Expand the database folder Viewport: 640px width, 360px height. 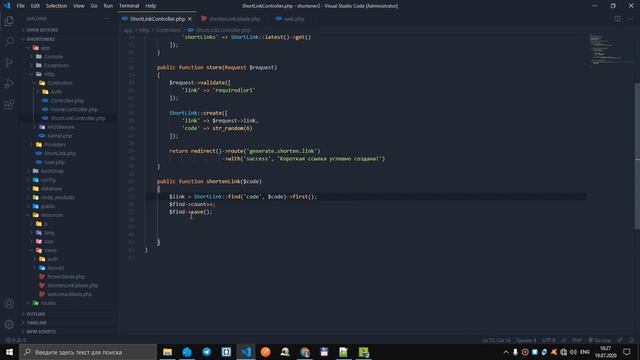(x=51, y=189)
